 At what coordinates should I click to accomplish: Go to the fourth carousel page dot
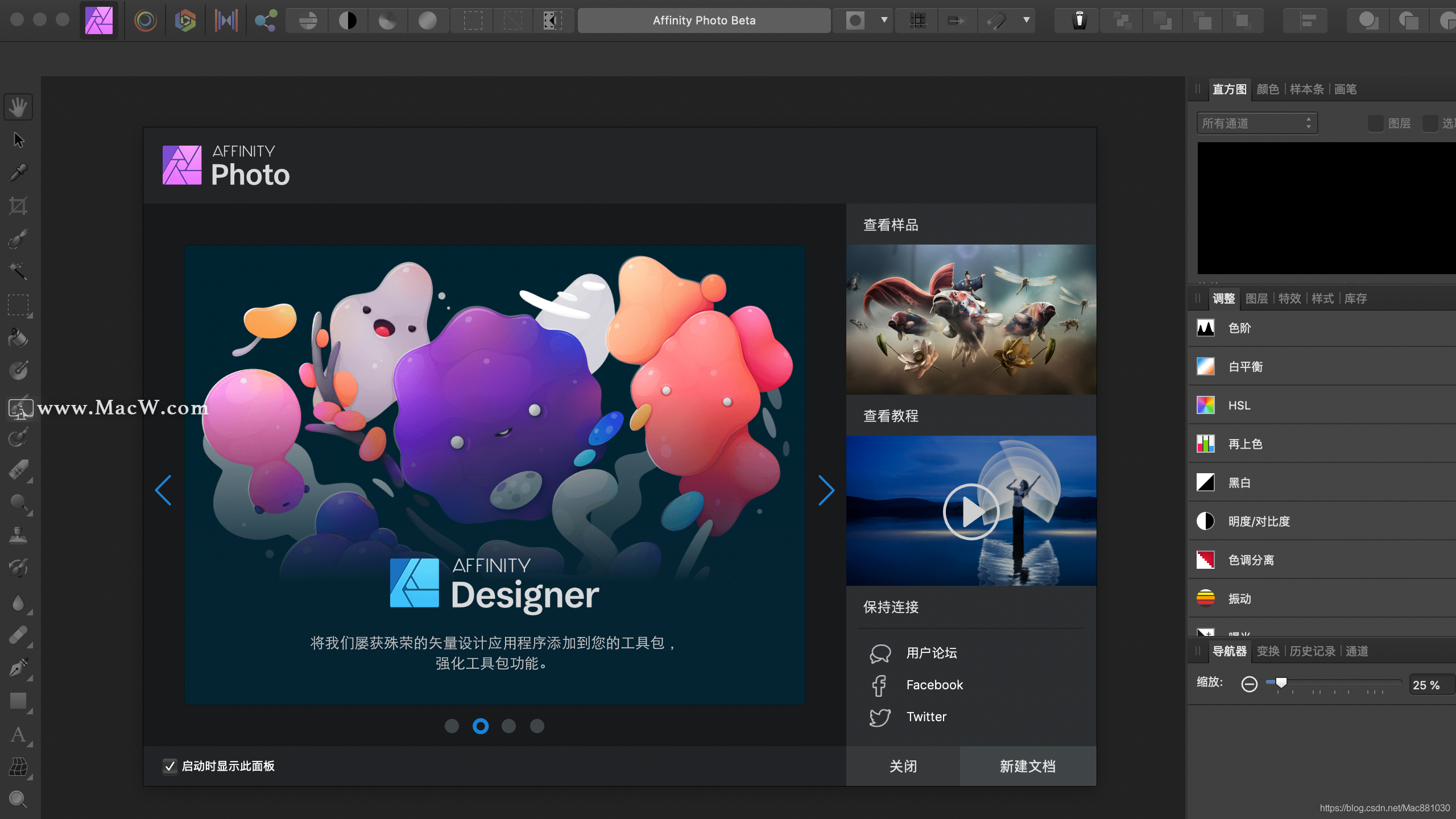537,726
